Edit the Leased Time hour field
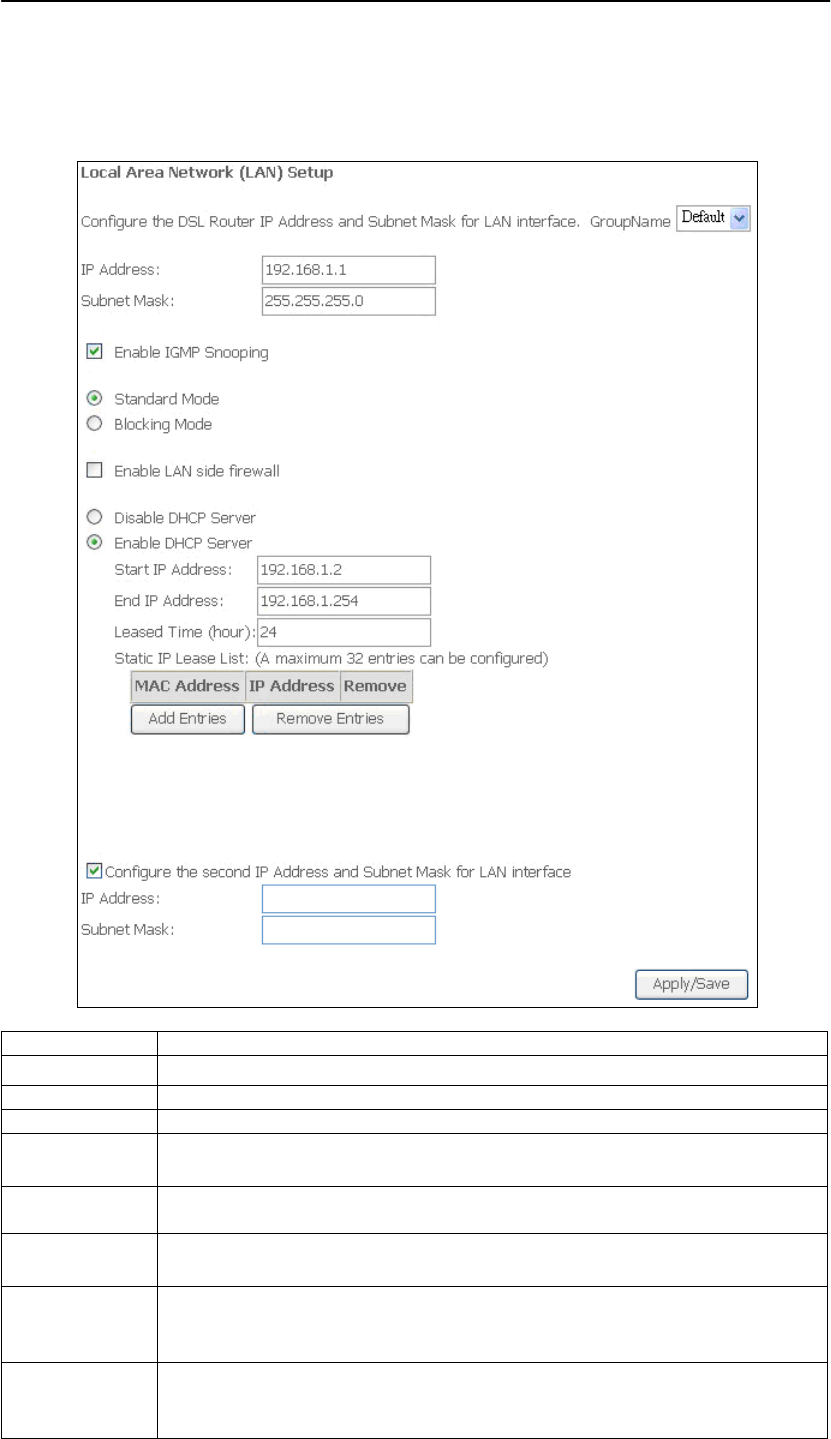Screen dimensions: 831x1439 tap(344, 632)
